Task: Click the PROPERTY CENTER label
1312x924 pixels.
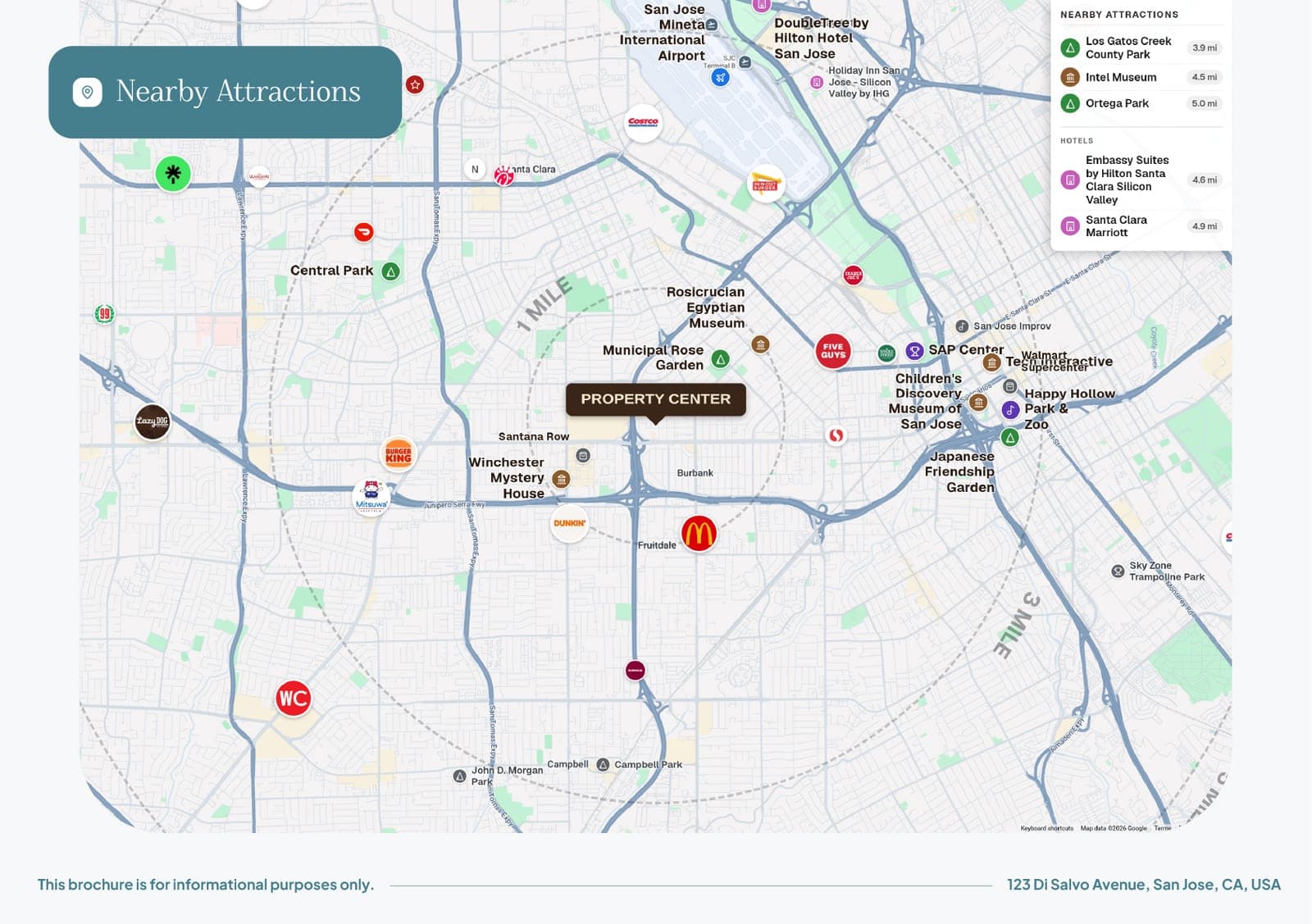Action: click(x=656, y=399)
